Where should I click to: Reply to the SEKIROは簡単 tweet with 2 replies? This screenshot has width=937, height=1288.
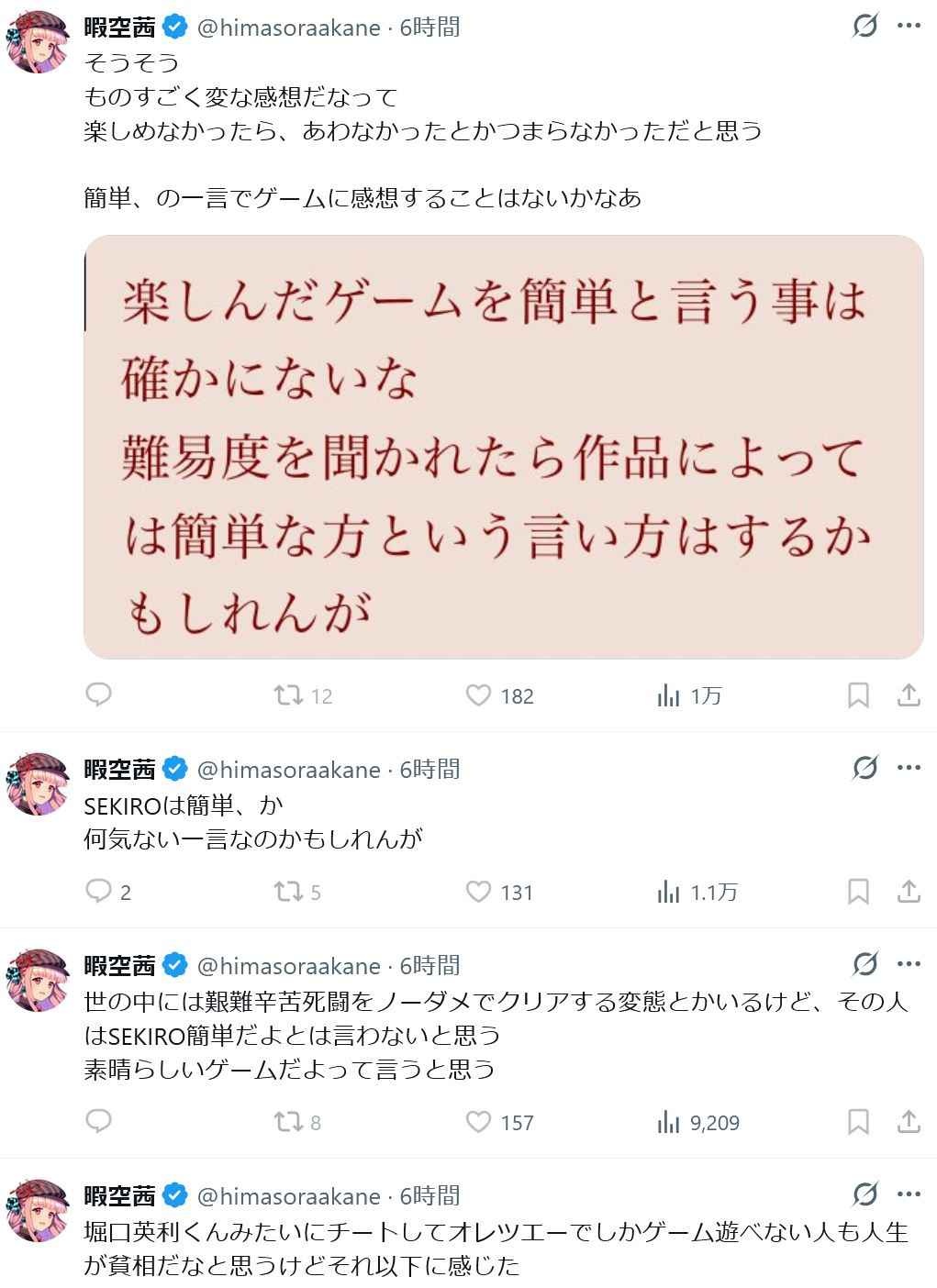(98, 892)
